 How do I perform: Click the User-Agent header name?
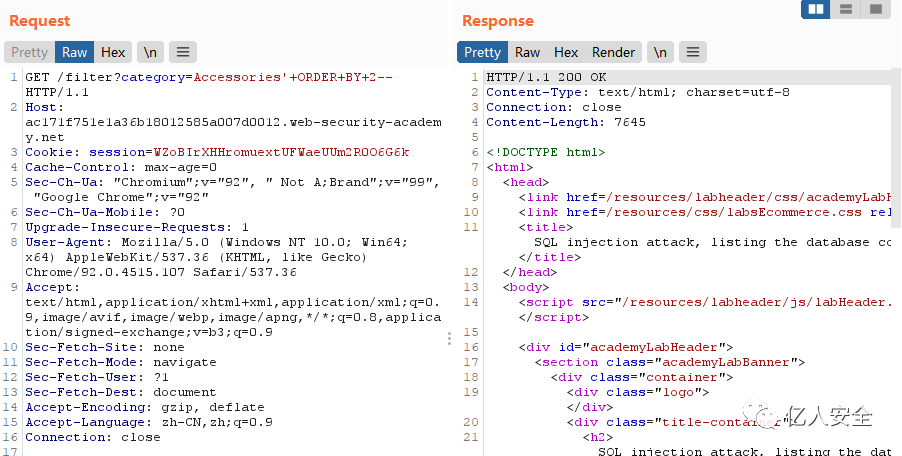tap(65, 242)
